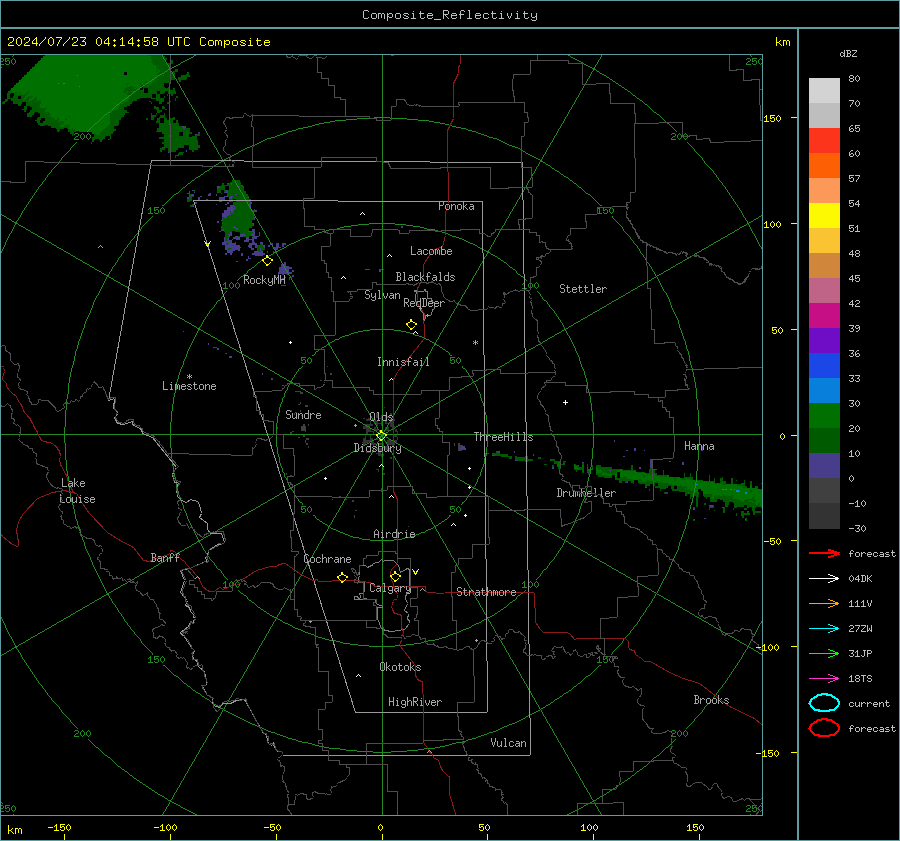This screenshot has height=841, width=900.
Task: Click the Limestone map label
Action: coord(189,386)
